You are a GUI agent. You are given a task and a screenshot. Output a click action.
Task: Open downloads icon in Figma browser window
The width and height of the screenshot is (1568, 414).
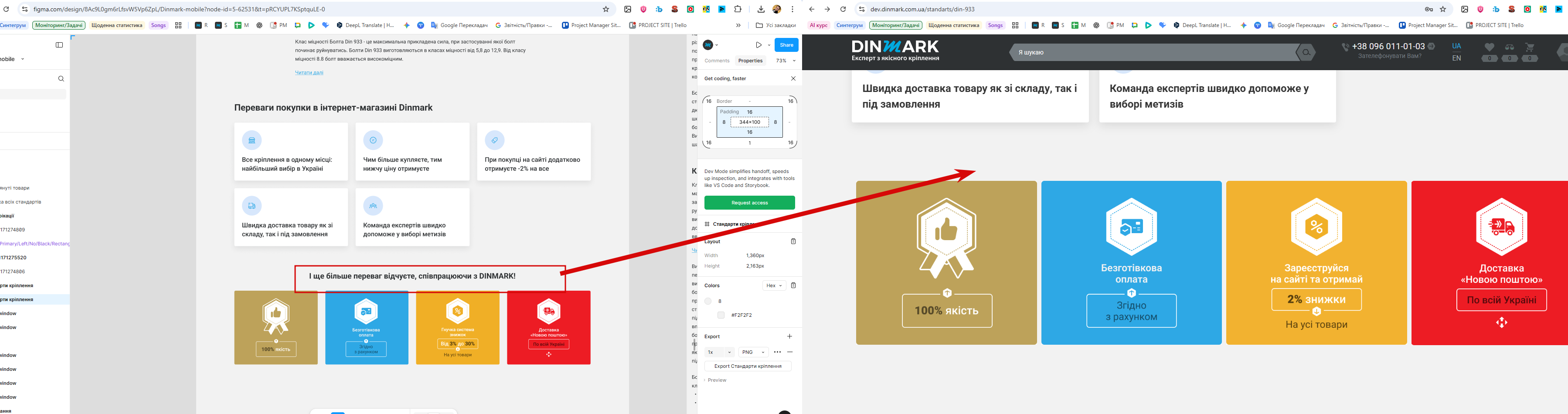(761, 9)
